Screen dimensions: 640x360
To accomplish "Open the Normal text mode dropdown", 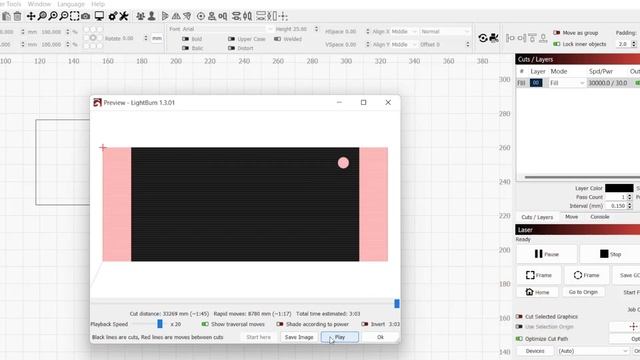I will 445,31.
